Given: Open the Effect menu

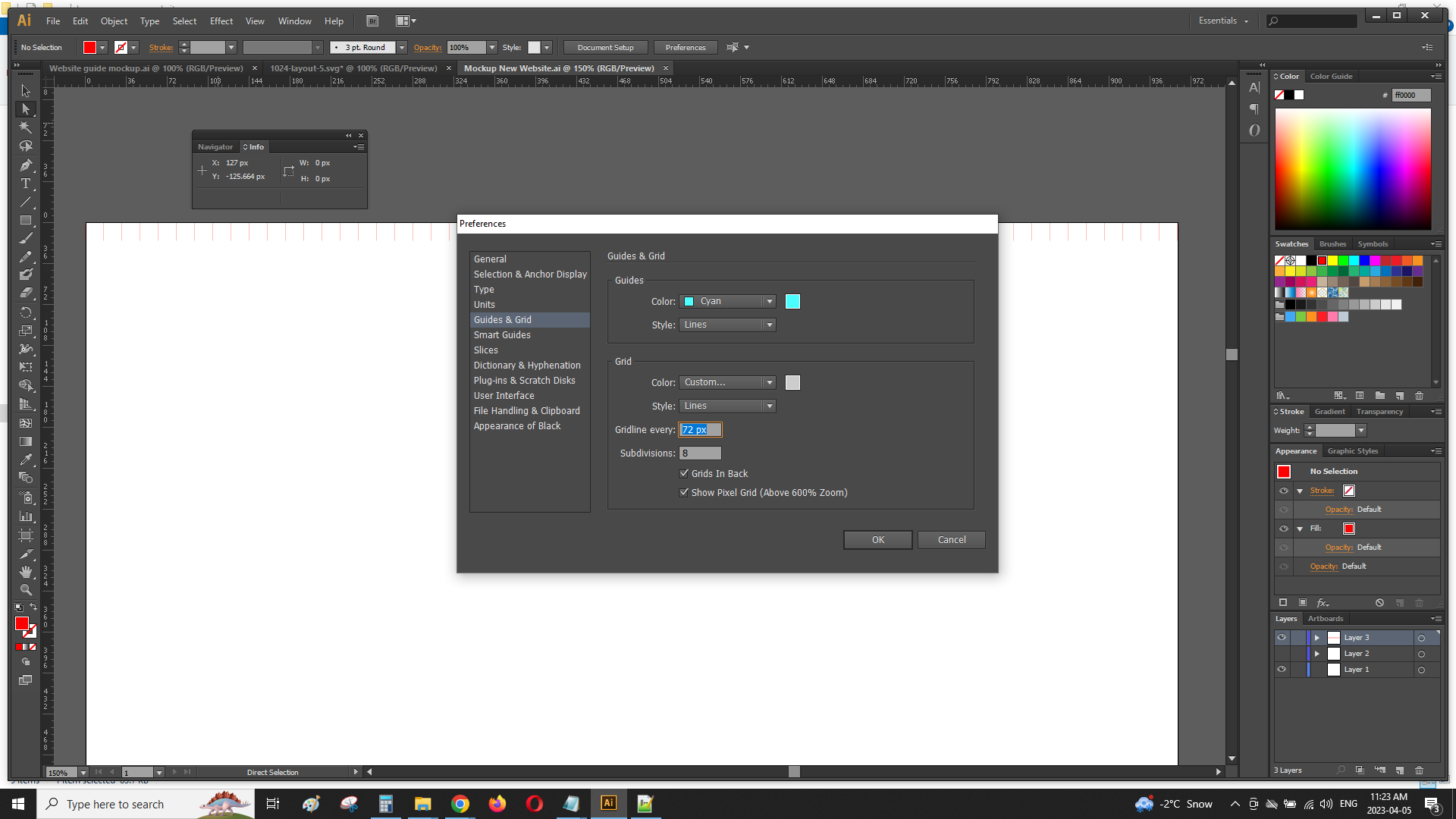Looking at the screenshot, I should (221, 21).
